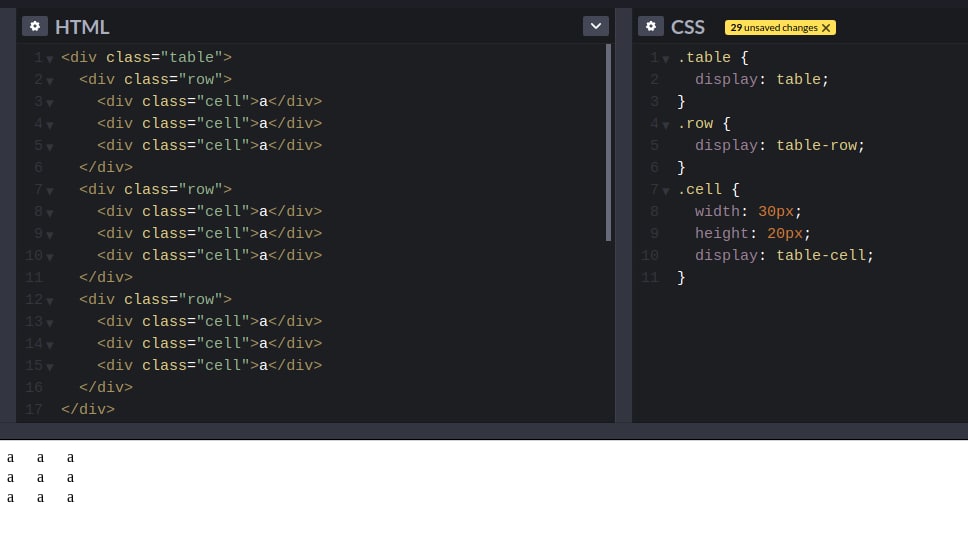Screen dimensions: 968x545
Task: Open the HTML editor settings gear
Action: pos(35,26)
